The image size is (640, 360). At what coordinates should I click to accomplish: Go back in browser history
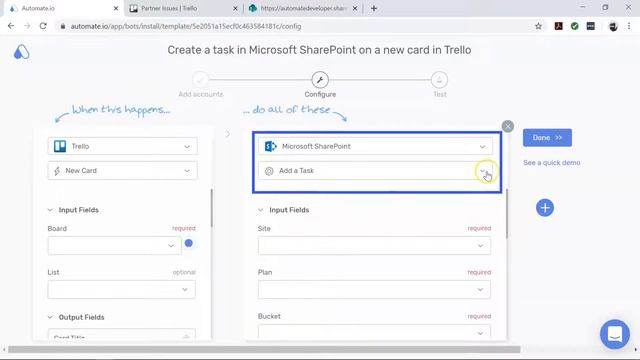(11, 26)
